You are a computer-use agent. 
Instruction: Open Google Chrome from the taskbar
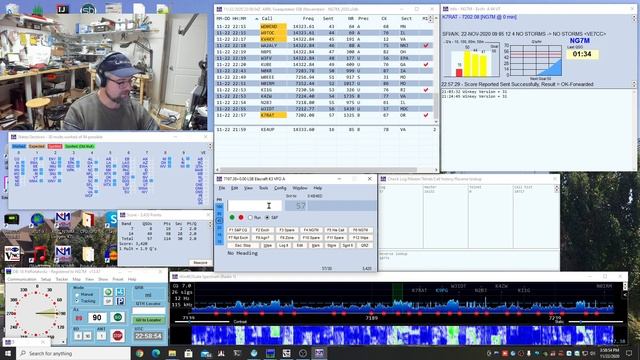[140, 353]
